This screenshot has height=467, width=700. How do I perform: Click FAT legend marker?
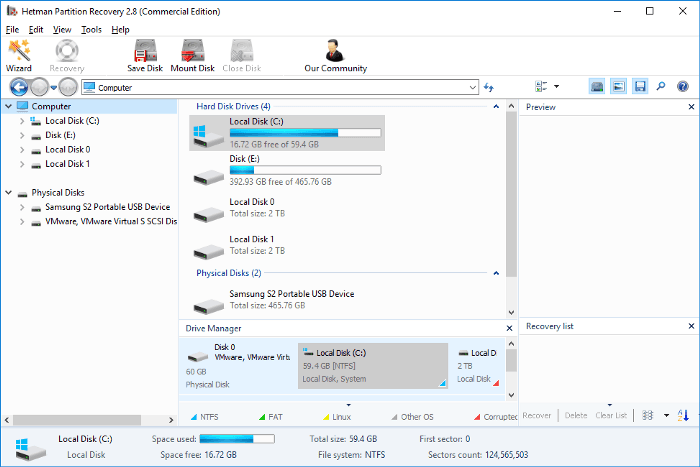tap(262, 417)
